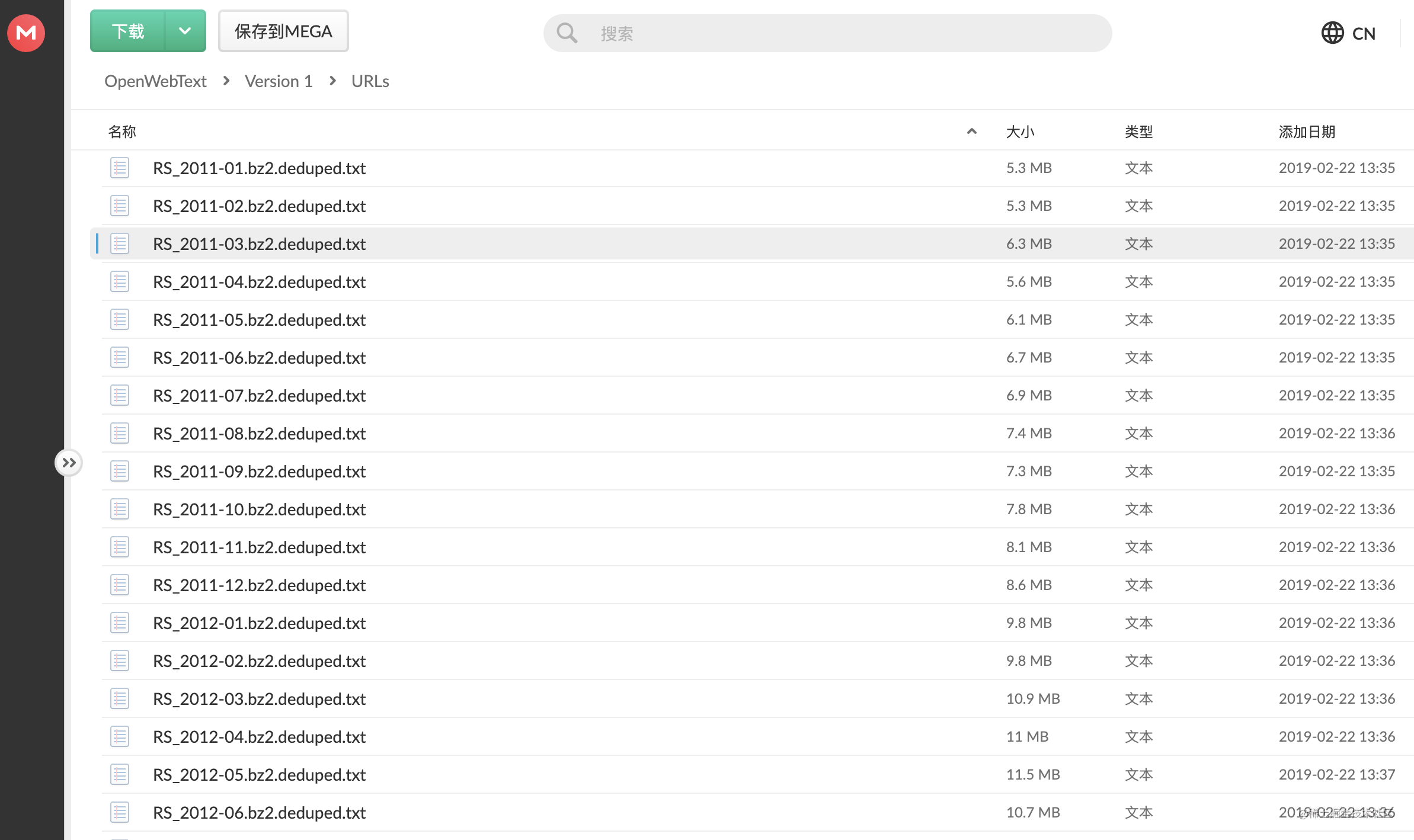The width and height of the screenshot is (1414, 840).
Task: Sort by 类型 type column header
Action: point(1138,132)
